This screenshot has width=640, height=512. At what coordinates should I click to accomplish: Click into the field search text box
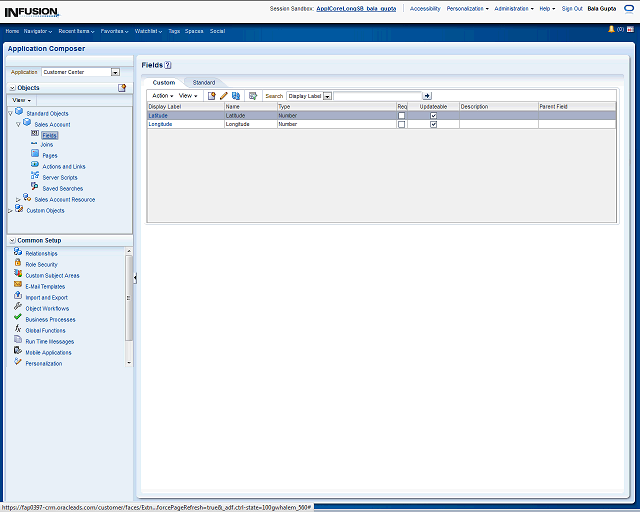click(x=377, y=96)
